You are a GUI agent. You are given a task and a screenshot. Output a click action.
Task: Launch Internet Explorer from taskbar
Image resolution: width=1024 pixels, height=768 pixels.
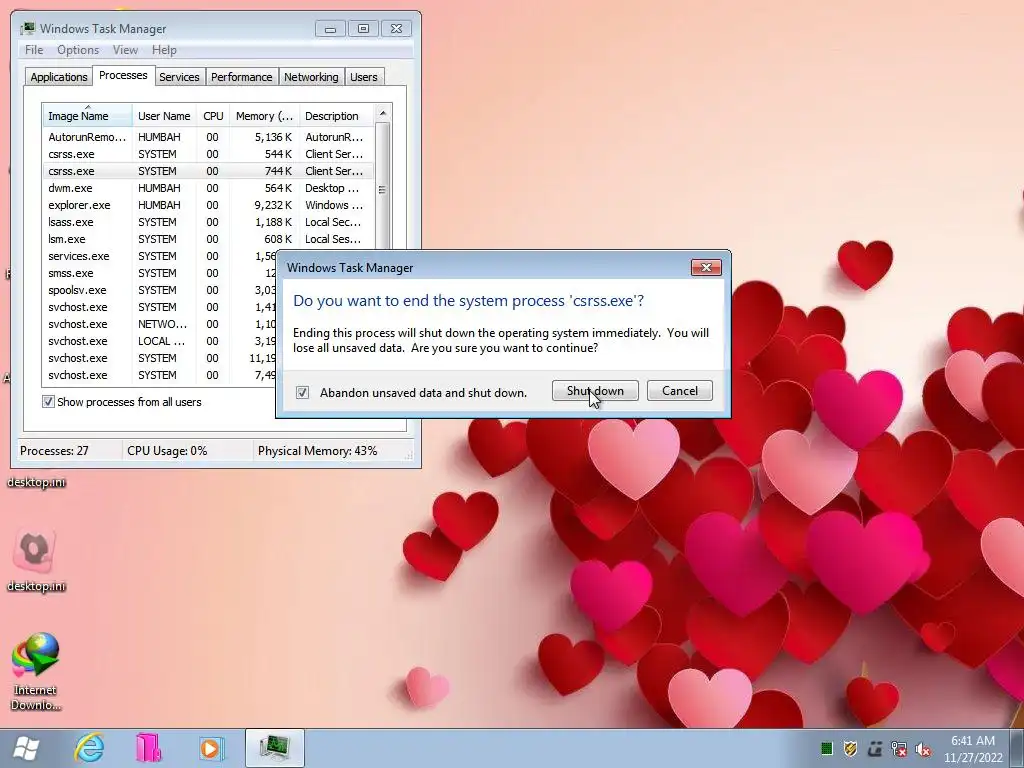(89, 748)
